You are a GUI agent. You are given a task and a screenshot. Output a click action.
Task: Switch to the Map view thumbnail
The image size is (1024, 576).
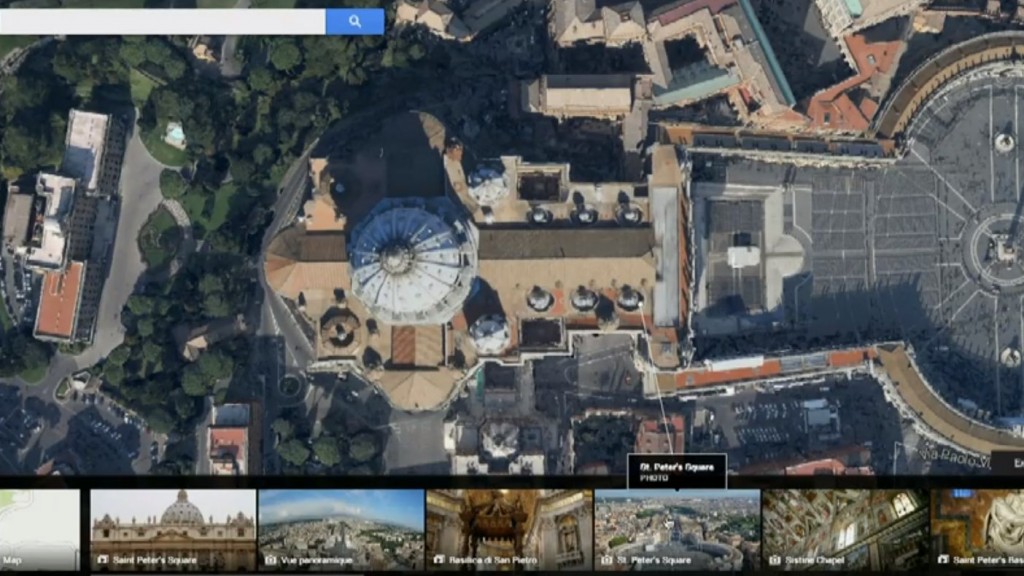tap(39, 530)
